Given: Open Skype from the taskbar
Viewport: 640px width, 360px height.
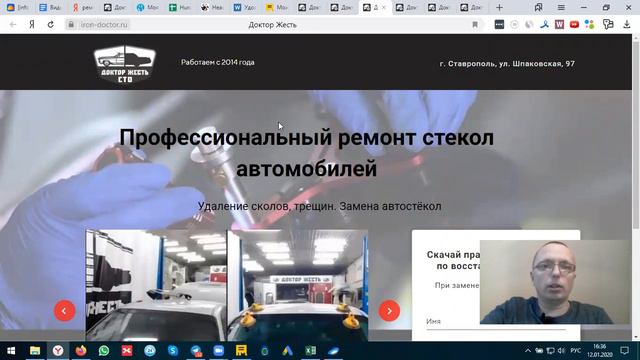Looking at the screenshot, I should pyautogui.click(x=173, y=351).
